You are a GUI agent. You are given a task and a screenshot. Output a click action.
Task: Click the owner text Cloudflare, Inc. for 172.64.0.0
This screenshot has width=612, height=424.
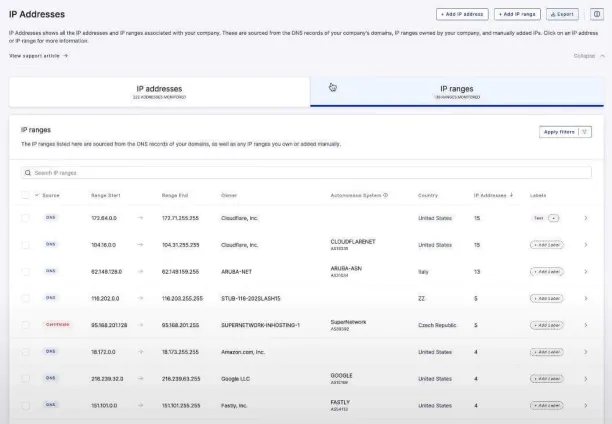tap(239, 218)
